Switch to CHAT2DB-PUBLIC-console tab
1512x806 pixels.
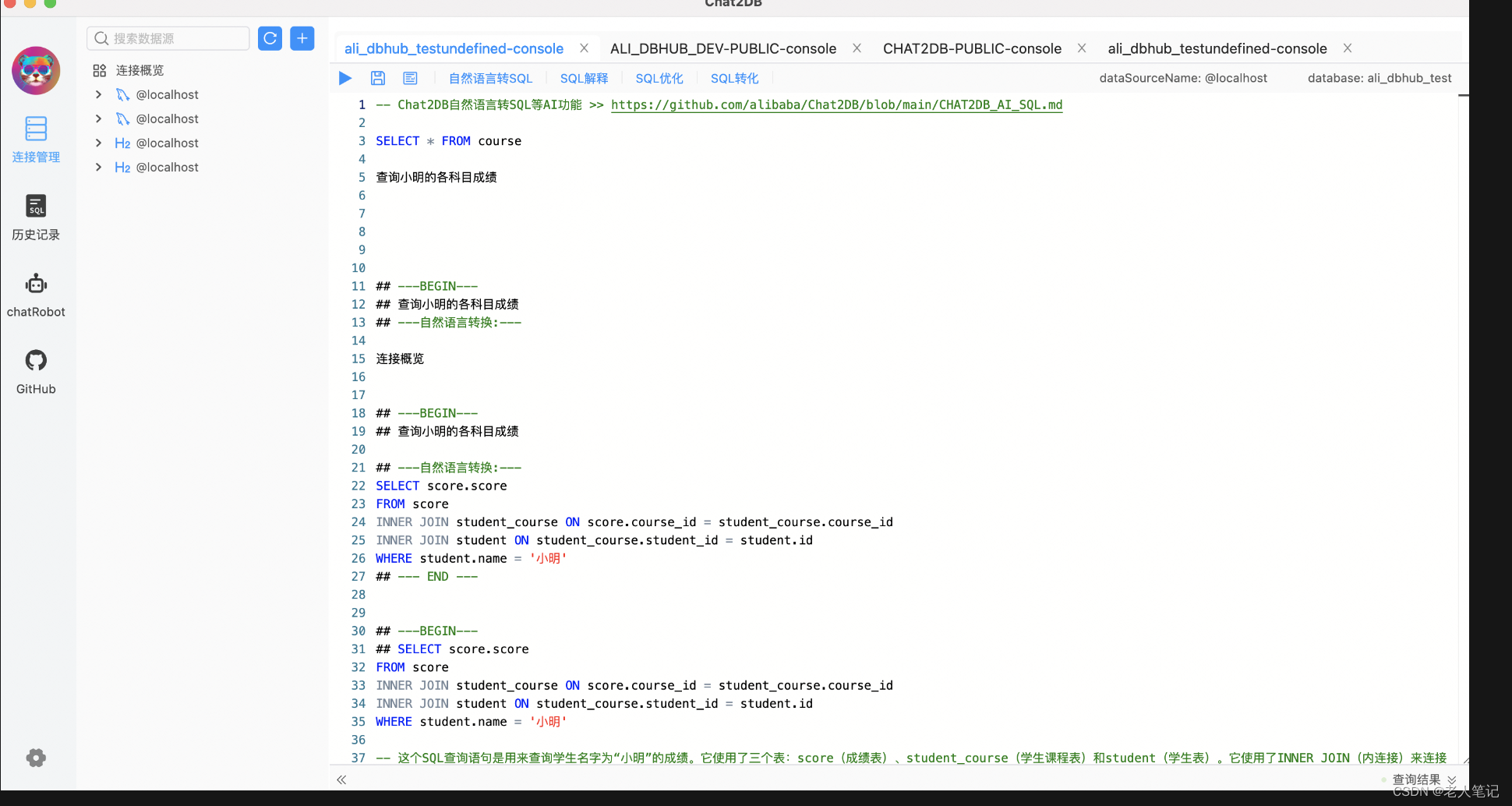[972, 48]
